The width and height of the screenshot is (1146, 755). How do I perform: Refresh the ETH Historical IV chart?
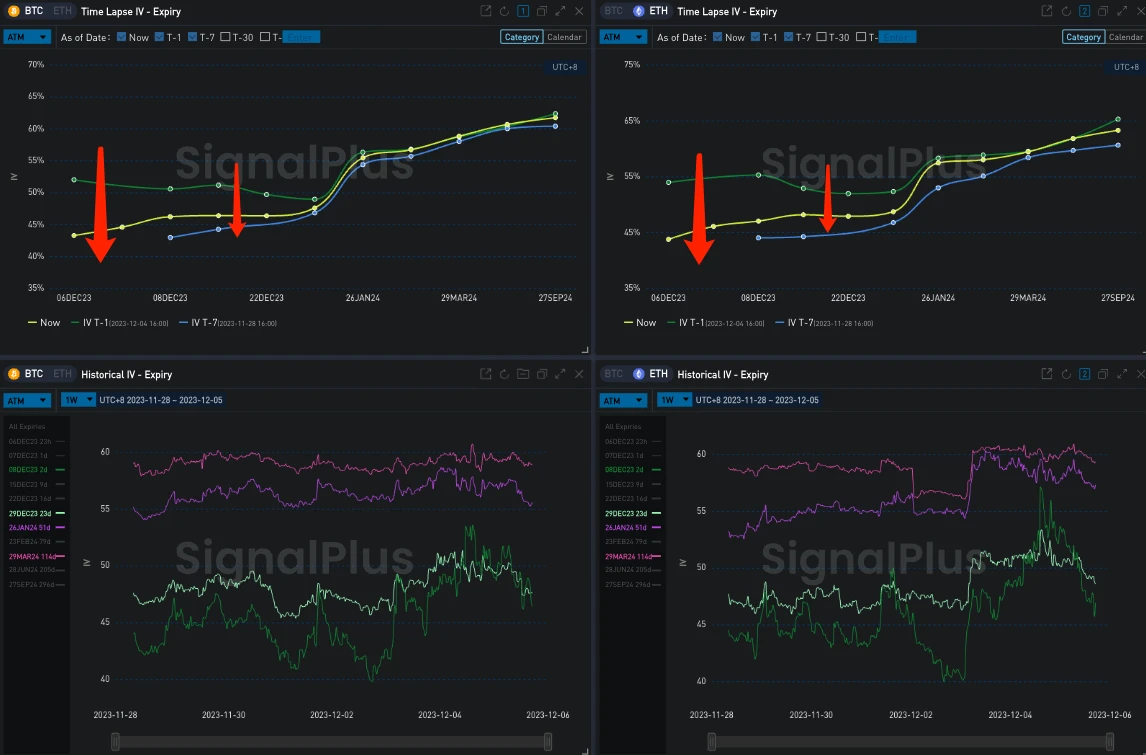(1065, 374)
